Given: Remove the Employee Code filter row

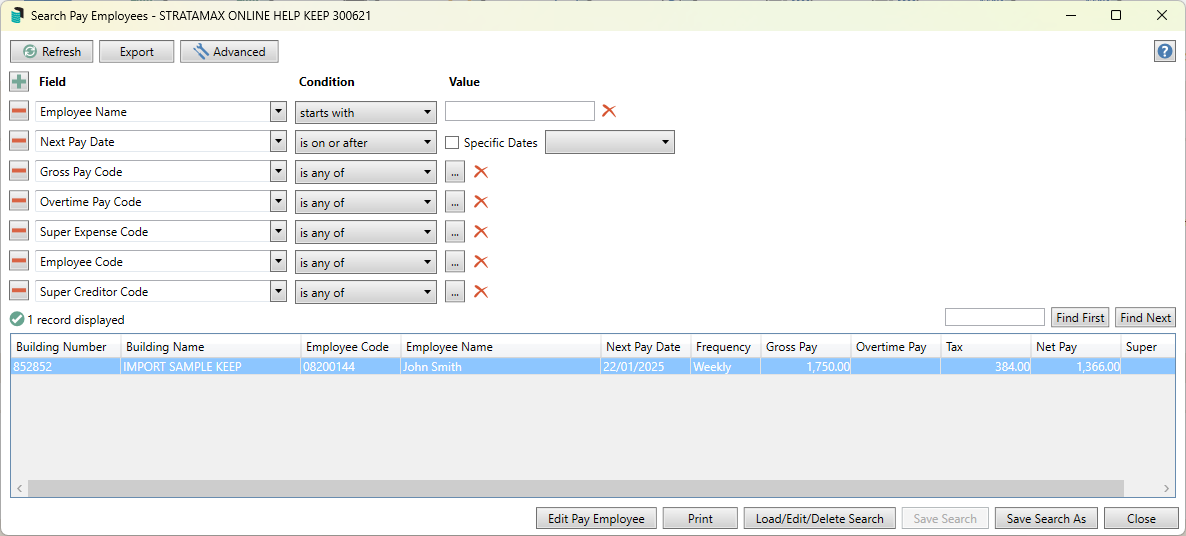Looking at the screenshot, I should click(x=20, y=262).
